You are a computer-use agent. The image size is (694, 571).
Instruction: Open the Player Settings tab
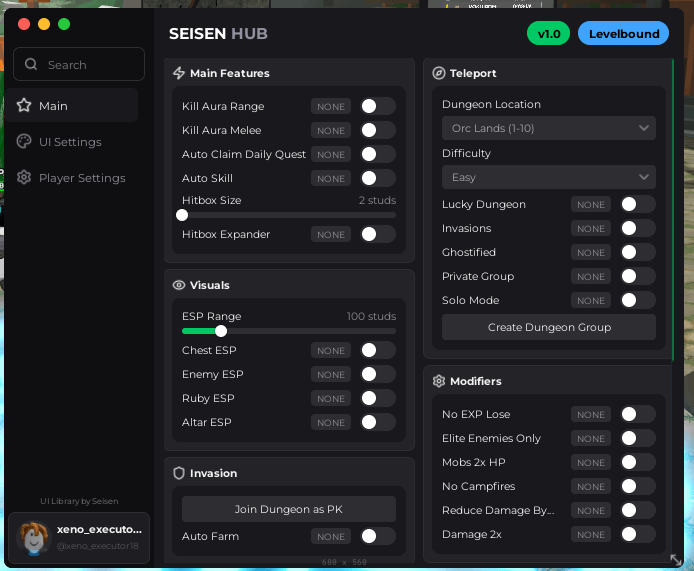tap(72, 177)
